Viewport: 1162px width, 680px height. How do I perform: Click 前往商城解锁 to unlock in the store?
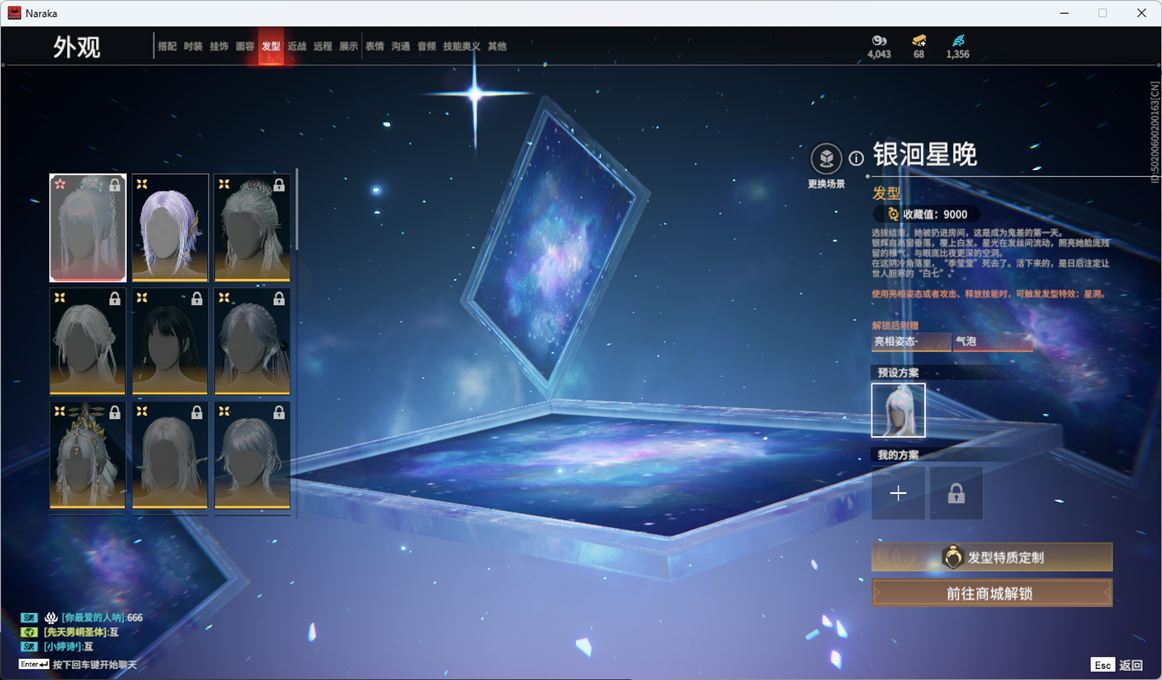click(992, 593)
